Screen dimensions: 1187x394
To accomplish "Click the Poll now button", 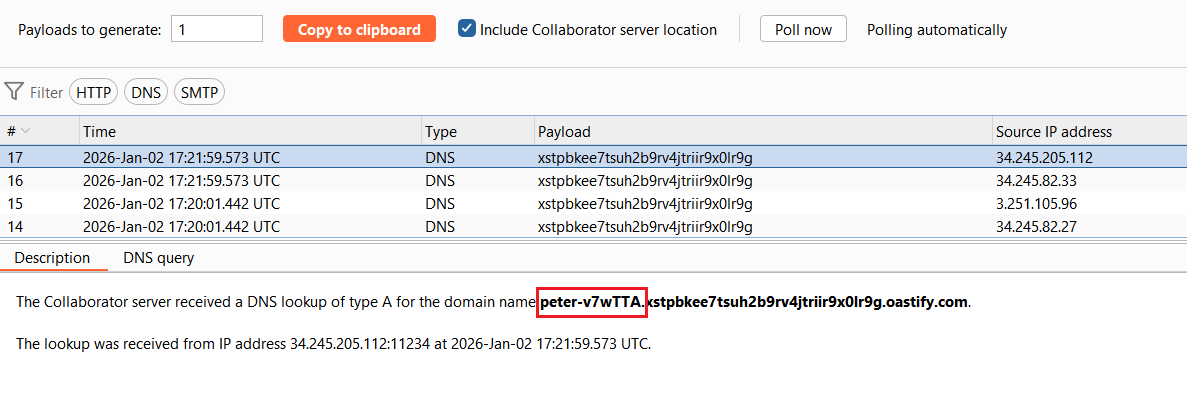I will 803,30.
